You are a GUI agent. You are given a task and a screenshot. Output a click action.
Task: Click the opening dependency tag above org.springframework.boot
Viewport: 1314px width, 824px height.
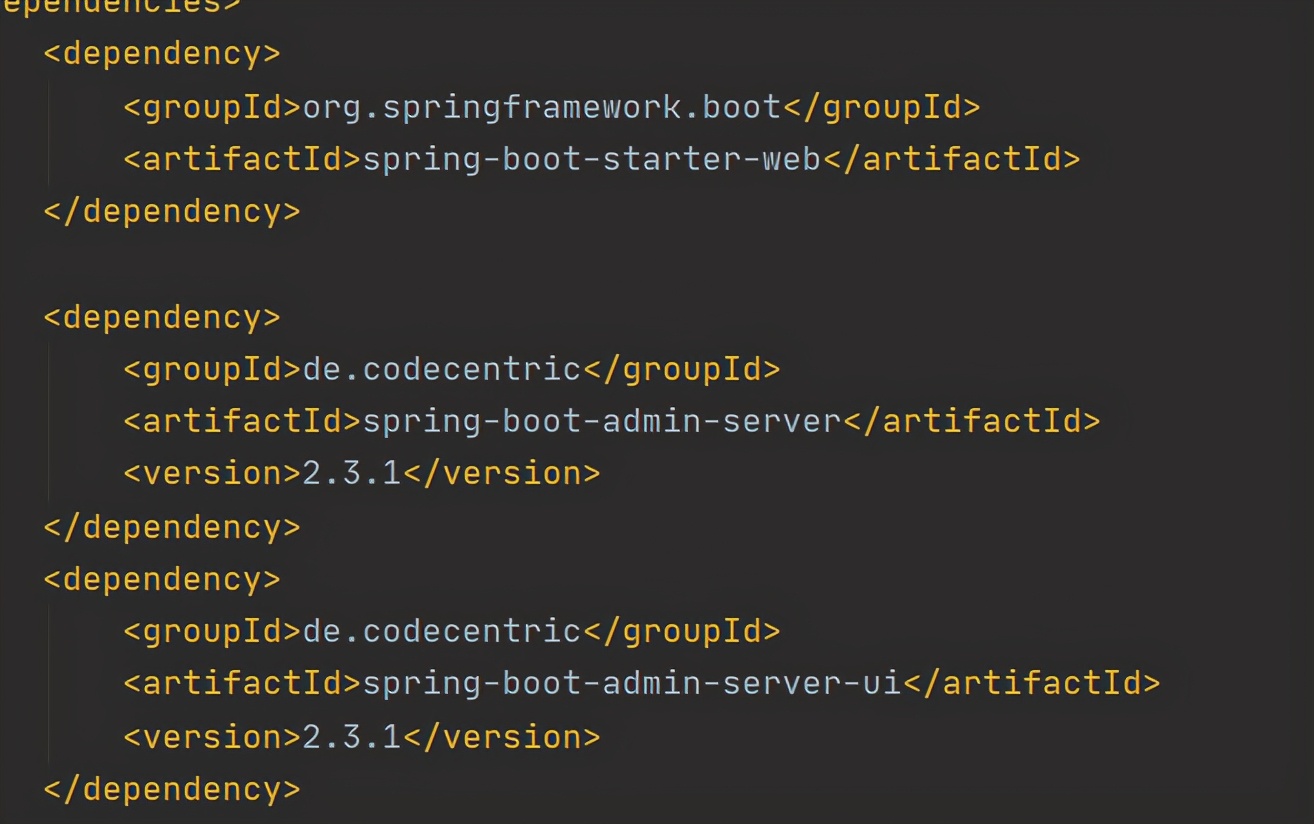pyautogui.click(x=162, y=54)
